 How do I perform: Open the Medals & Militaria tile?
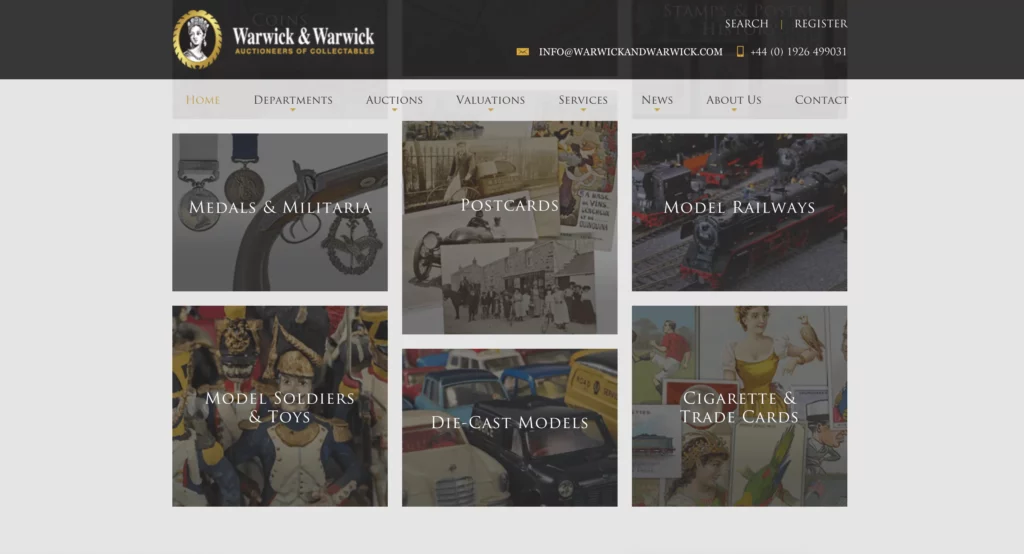point(280,212)
